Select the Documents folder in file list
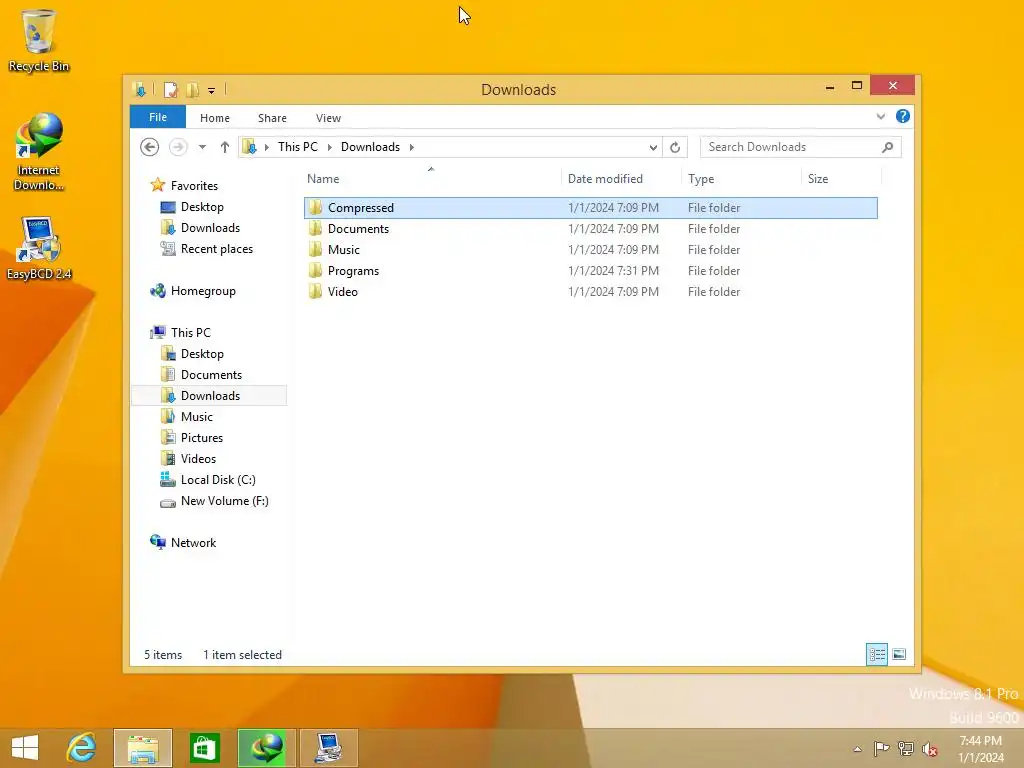The height and width of the screenshot is (768, 1024). coord(590,229)
